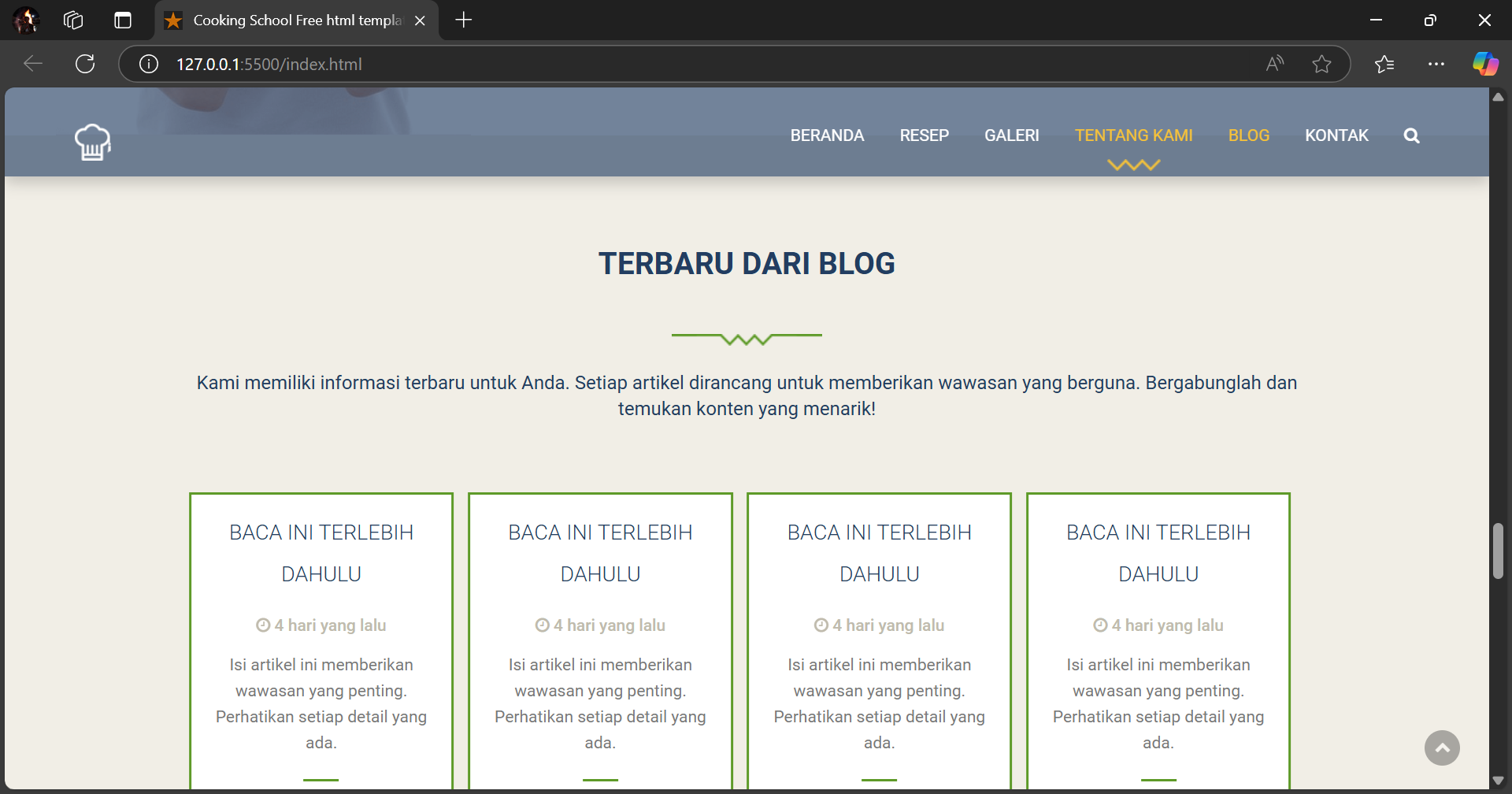The width and height of the screenshot is (1512, 794).
Task: Open browser Settings and more menu
Action: click(1436, 64)
